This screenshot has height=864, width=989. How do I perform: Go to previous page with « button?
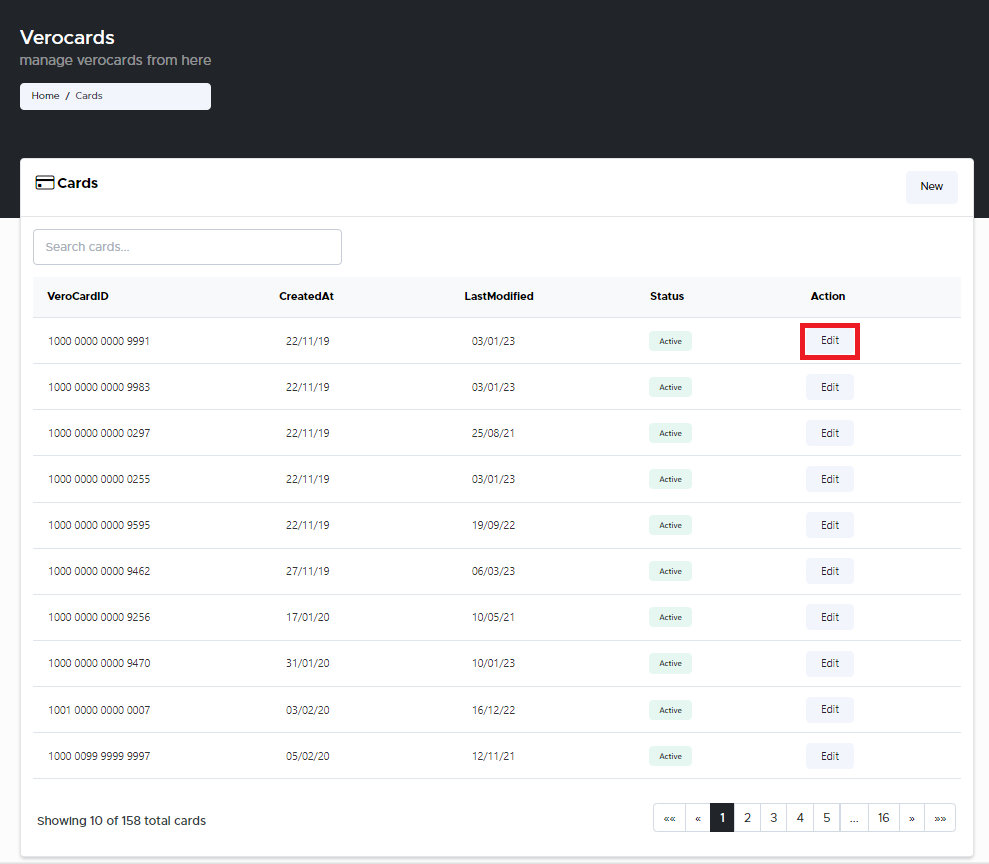click(697, 818)
